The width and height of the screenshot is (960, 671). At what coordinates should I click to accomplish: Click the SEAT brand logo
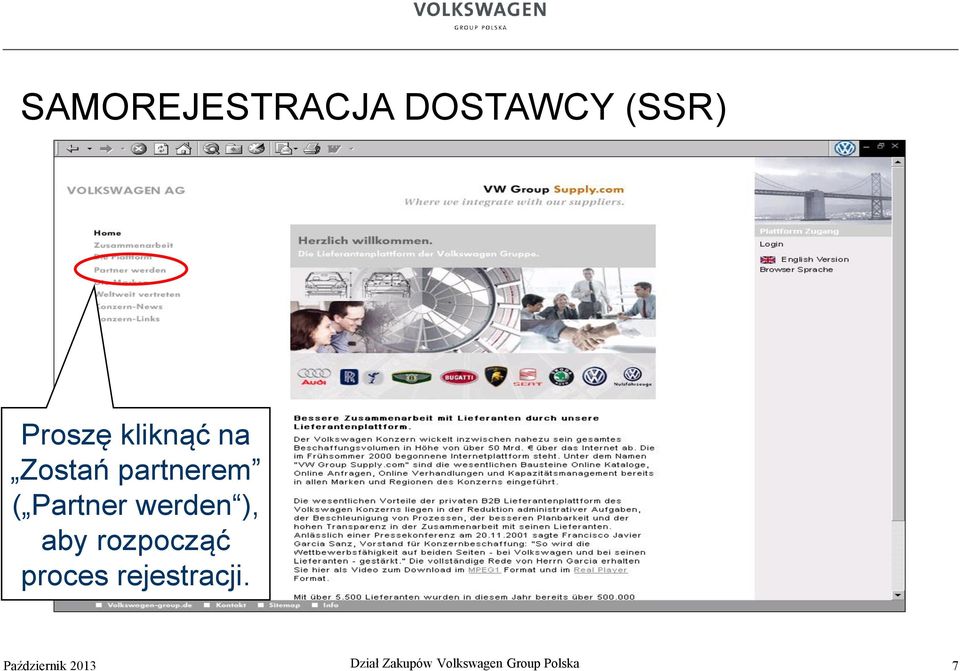[527, 377]
